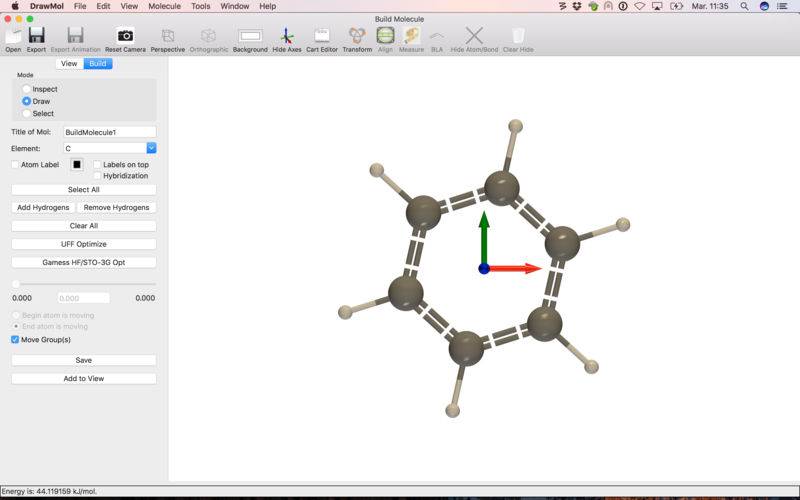
Task: Open a file with the Open toolbar icon
Action: click(x=13, y=36)
